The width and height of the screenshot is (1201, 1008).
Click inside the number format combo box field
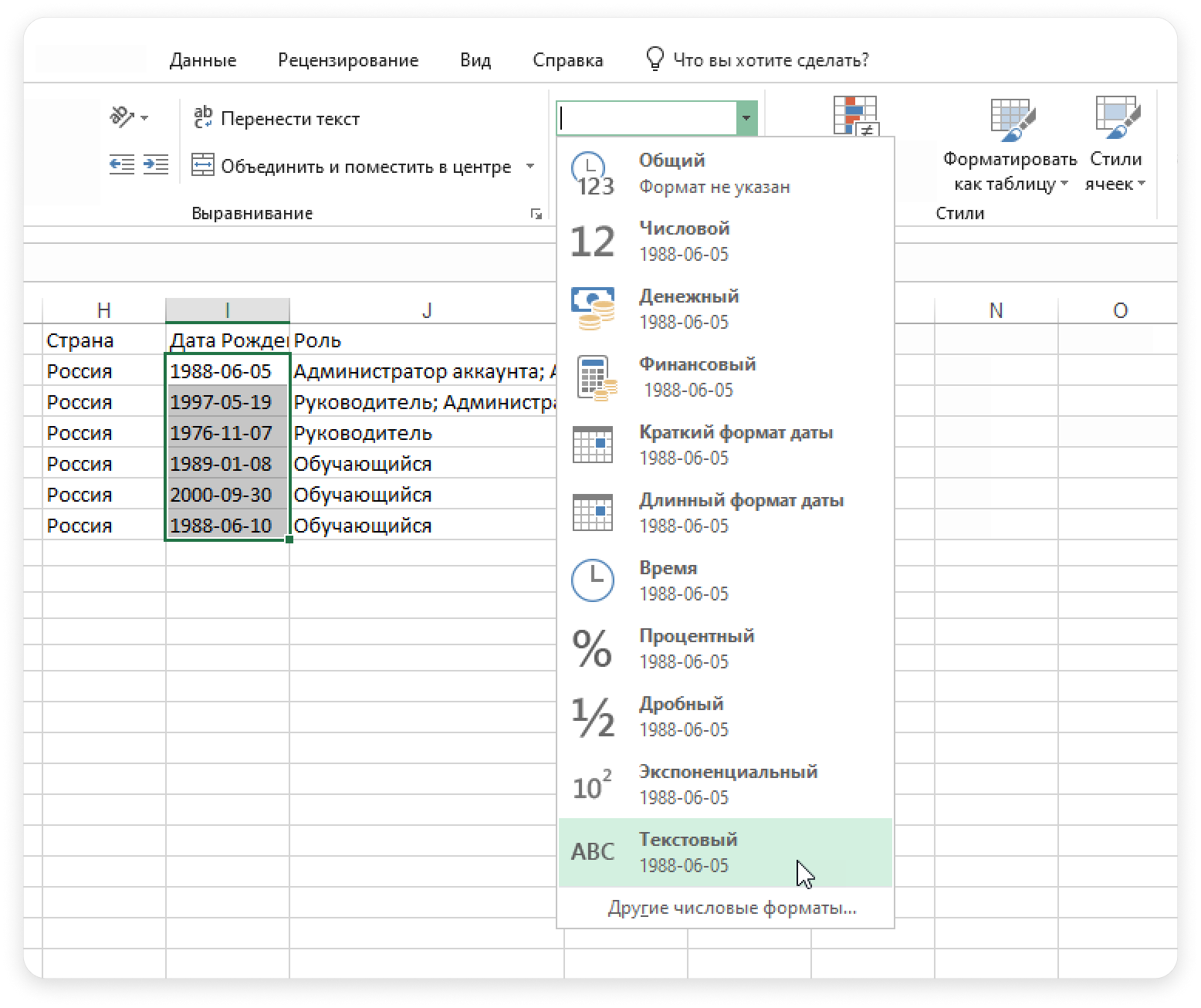[x=647, y=118]
